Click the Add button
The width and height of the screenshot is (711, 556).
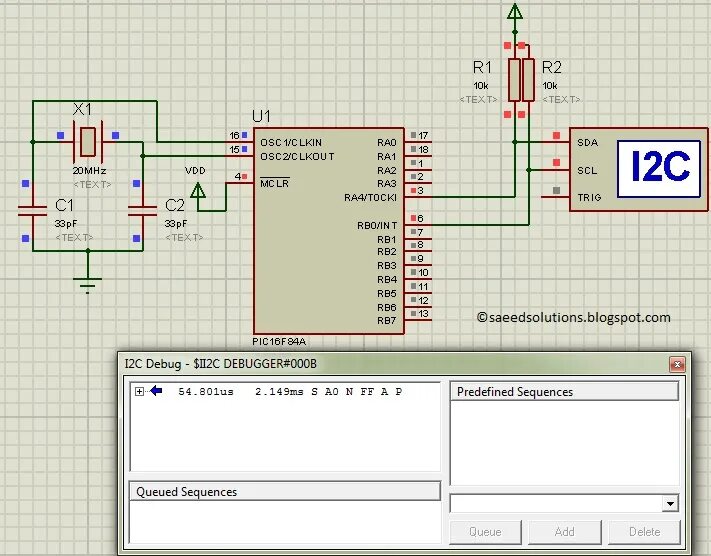pyautogui.click(x=565, y=532)
